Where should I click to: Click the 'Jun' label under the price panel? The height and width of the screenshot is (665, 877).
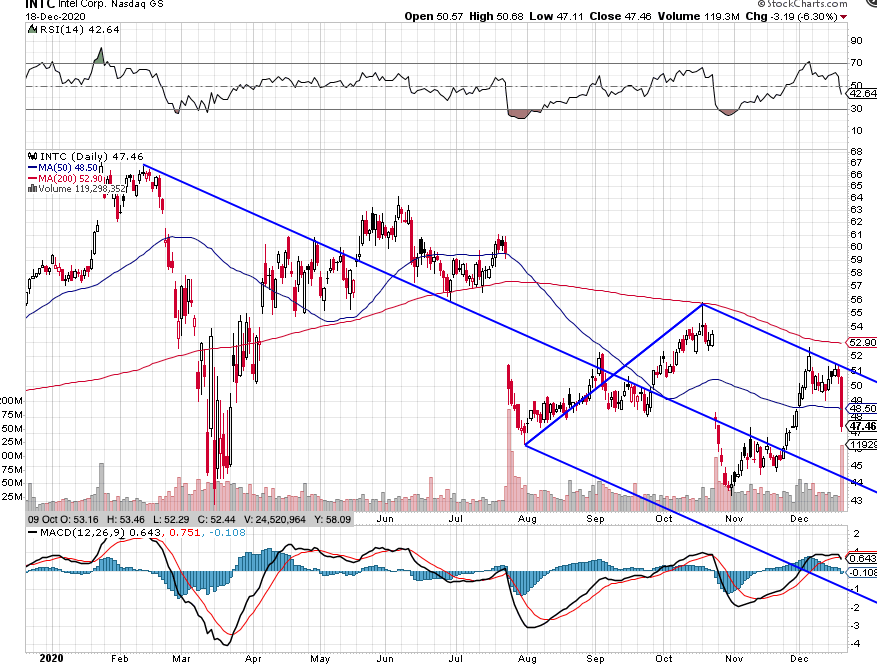point(385,518)
